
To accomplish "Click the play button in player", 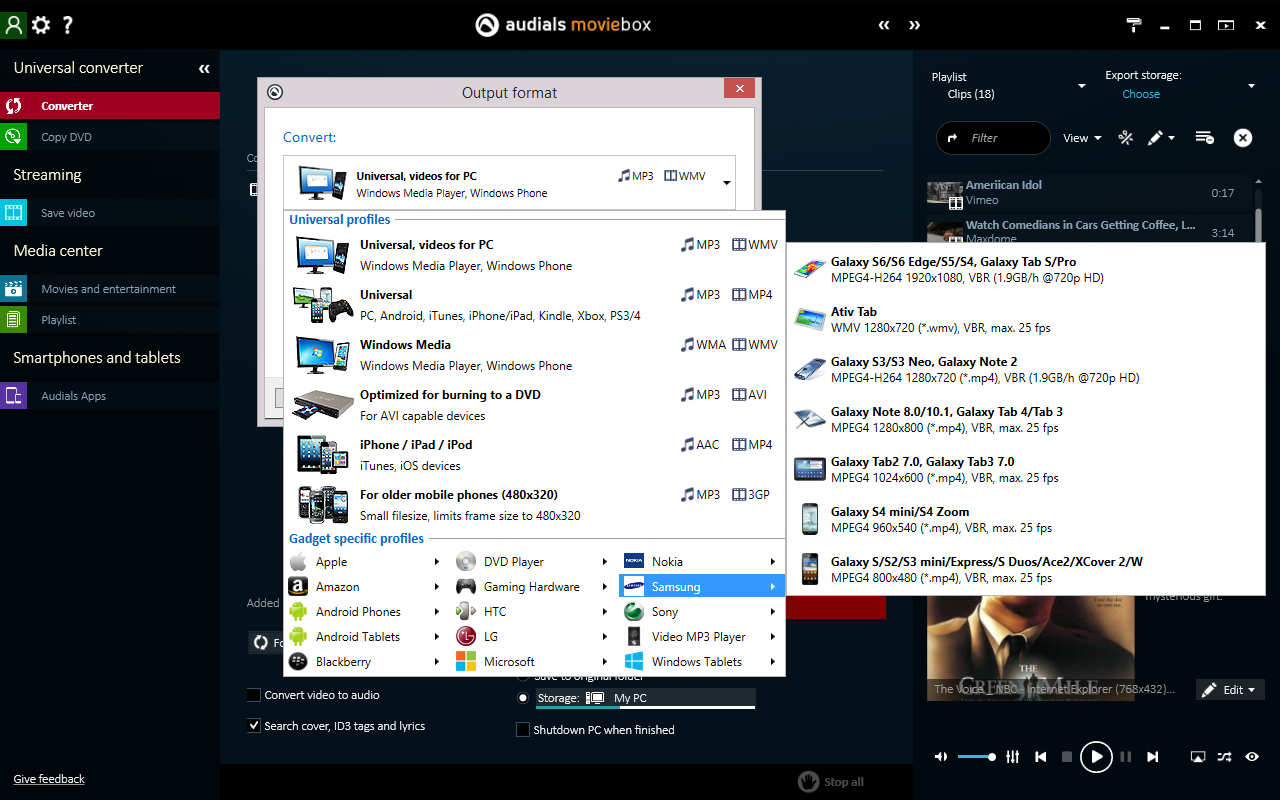I will 1096,757.
